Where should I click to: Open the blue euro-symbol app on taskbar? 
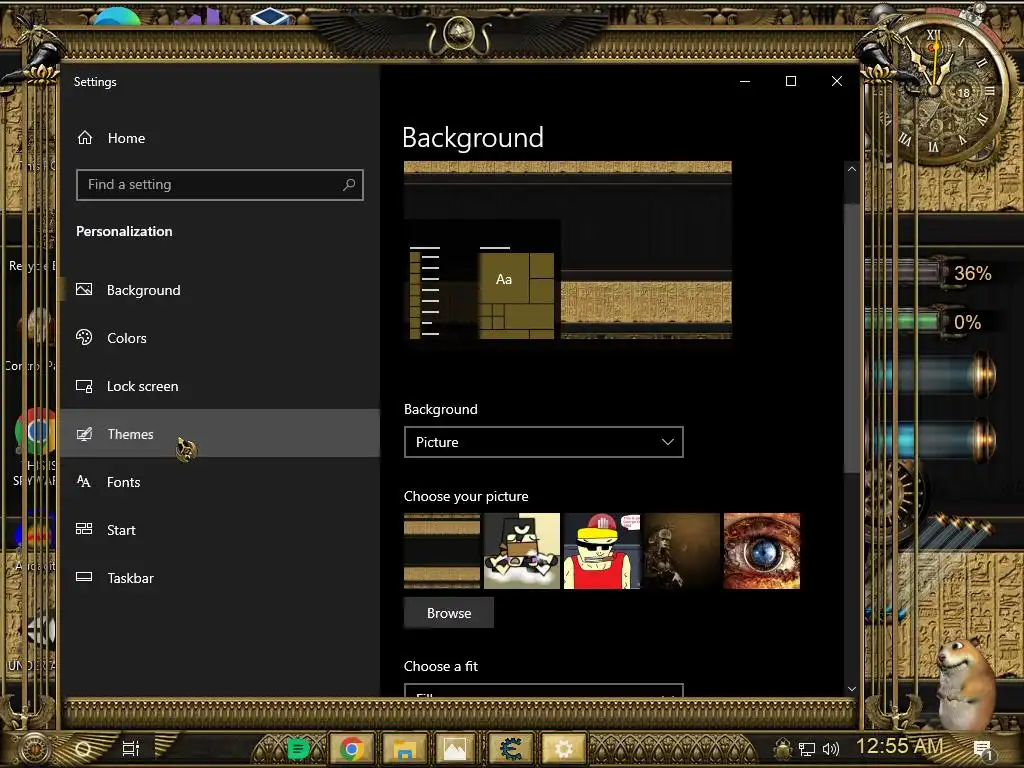point(510,748)
